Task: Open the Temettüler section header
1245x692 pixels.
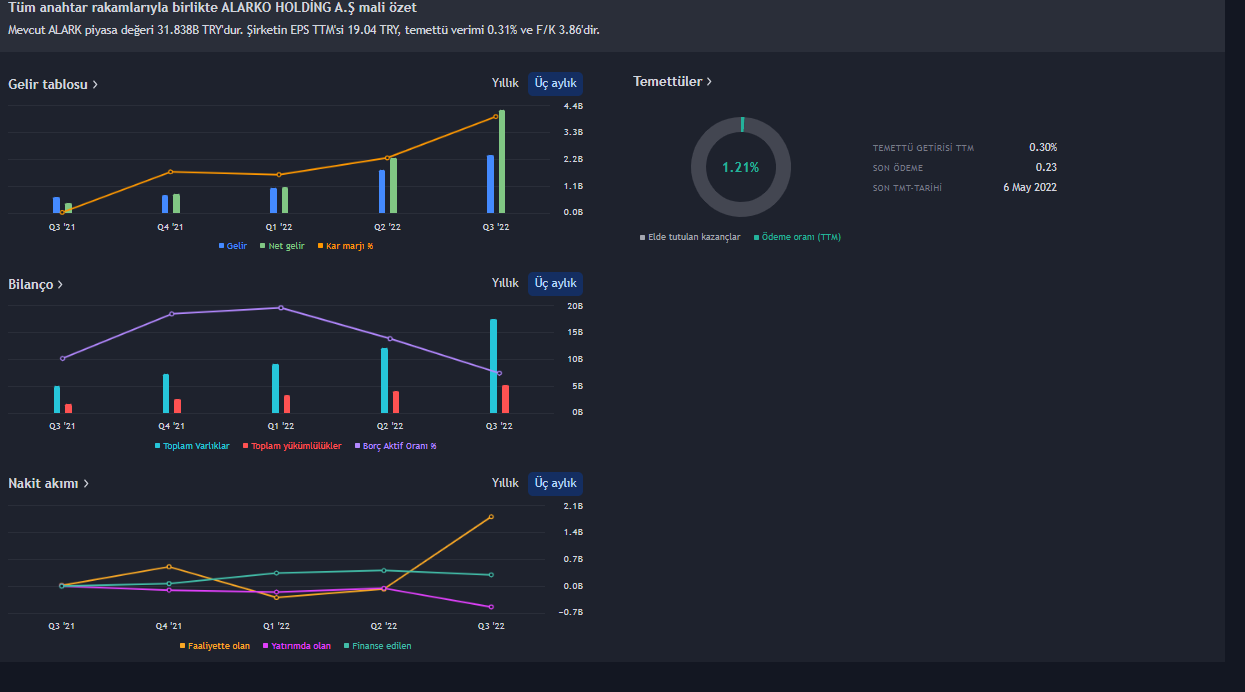Action: [x=673, y=82]
